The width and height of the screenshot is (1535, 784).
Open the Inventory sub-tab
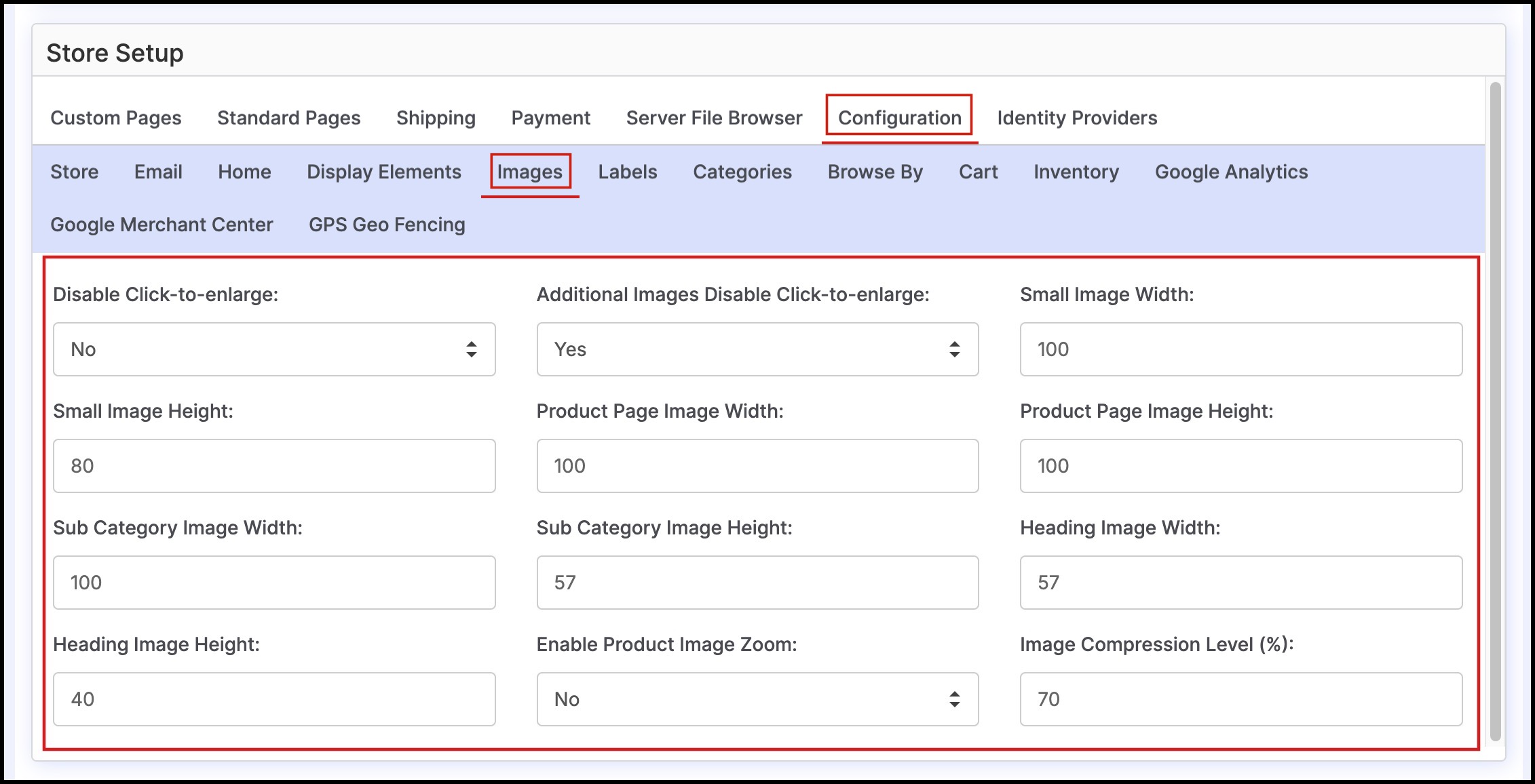(x=1076, y=172)
